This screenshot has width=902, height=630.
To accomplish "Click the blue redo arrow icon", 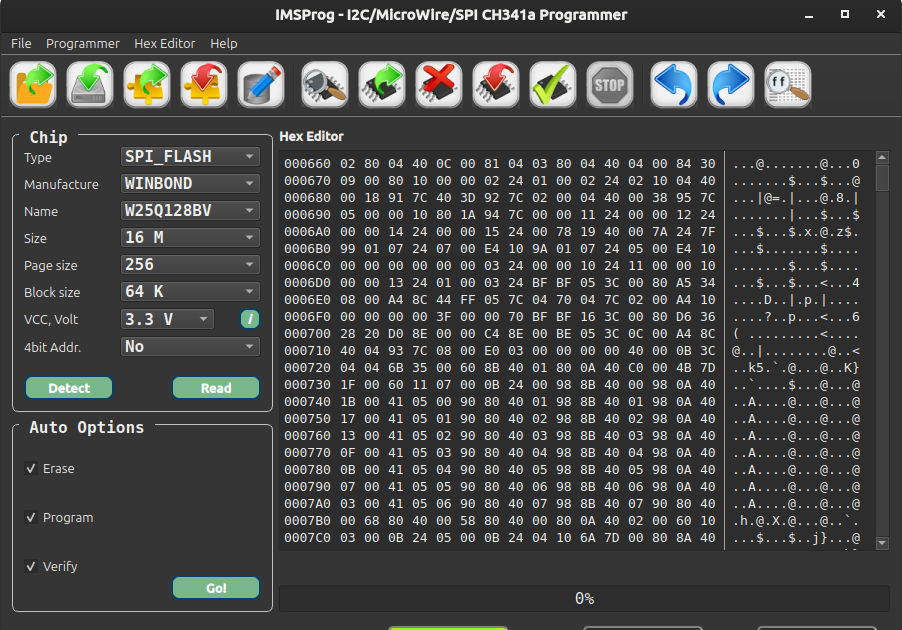I will tap(731, 85).
